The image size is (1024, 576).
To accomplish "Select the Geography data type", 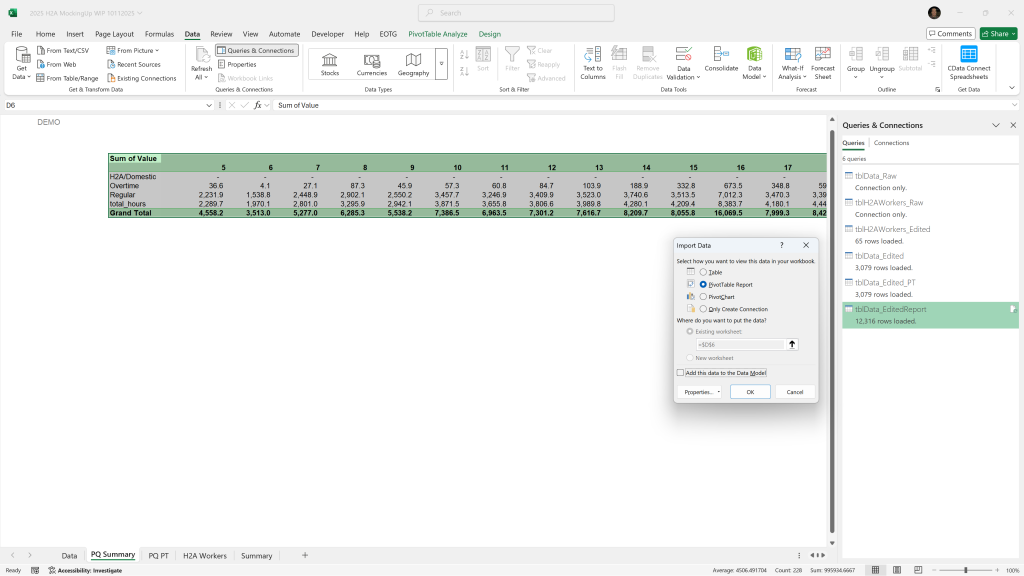I will coord(413,64).
